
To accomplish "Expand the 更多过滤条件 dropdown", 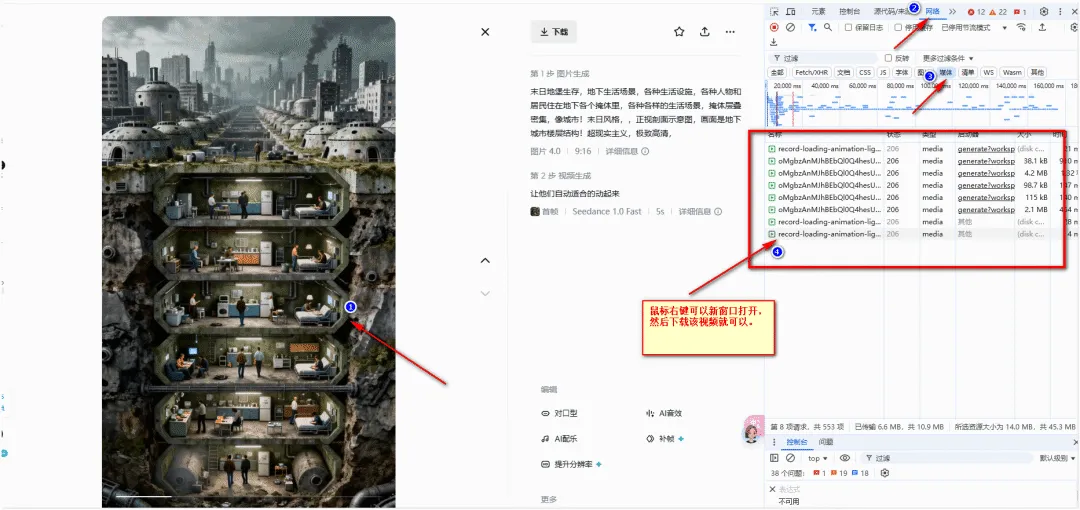I will tap(948, 58).
